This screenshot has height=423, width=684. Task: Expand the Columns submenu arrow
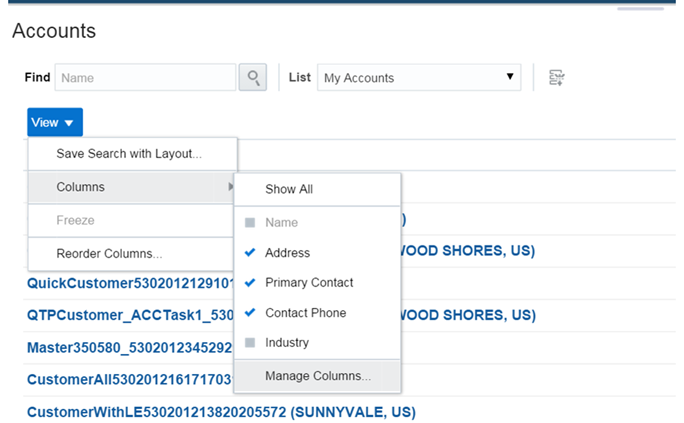coord(231,187)
